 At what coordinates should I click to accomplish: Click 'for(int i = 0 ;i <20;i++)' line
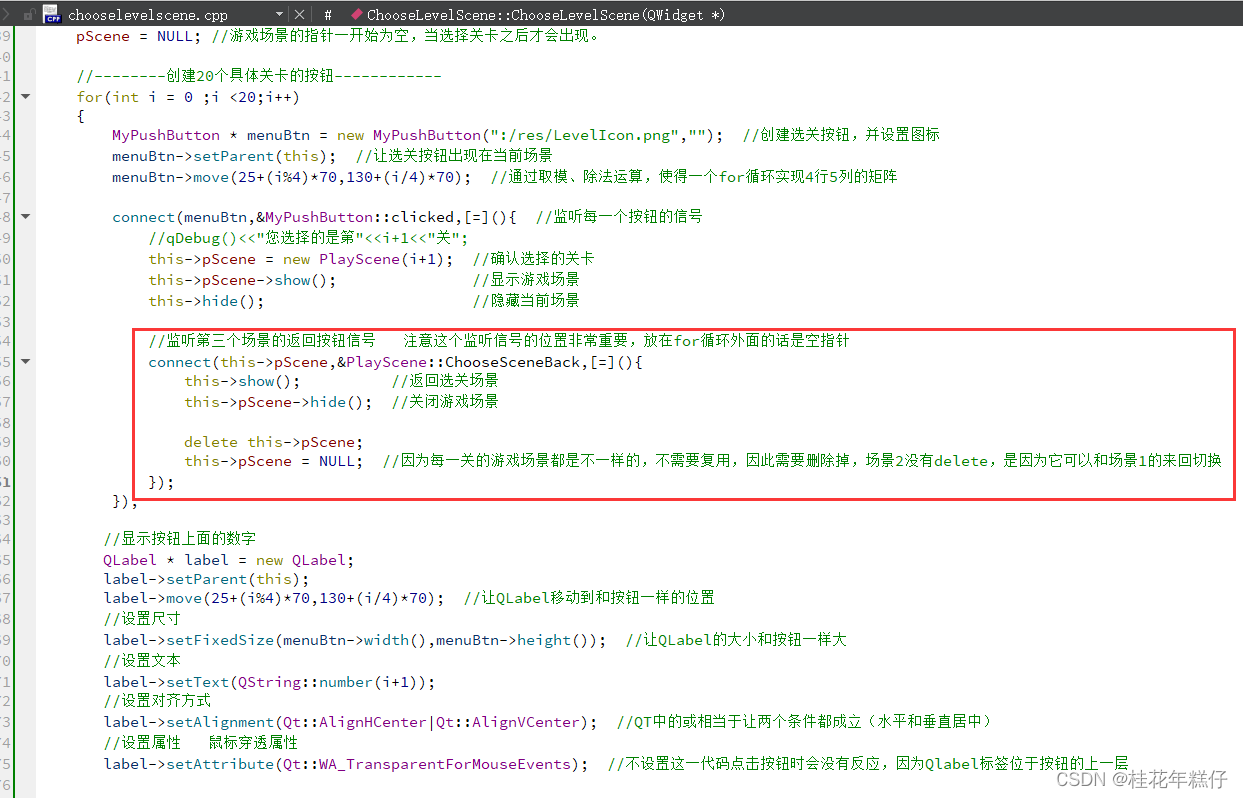(x=188, y=97)
